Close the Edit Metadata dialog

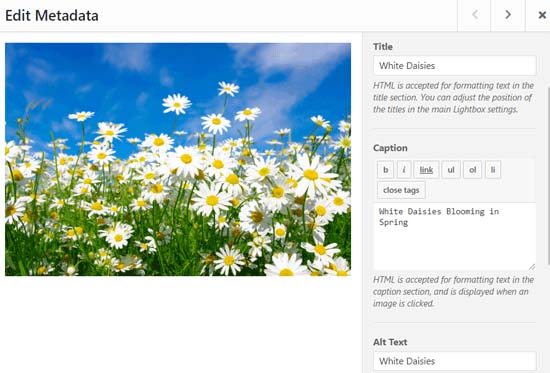(x=542, y=15)
